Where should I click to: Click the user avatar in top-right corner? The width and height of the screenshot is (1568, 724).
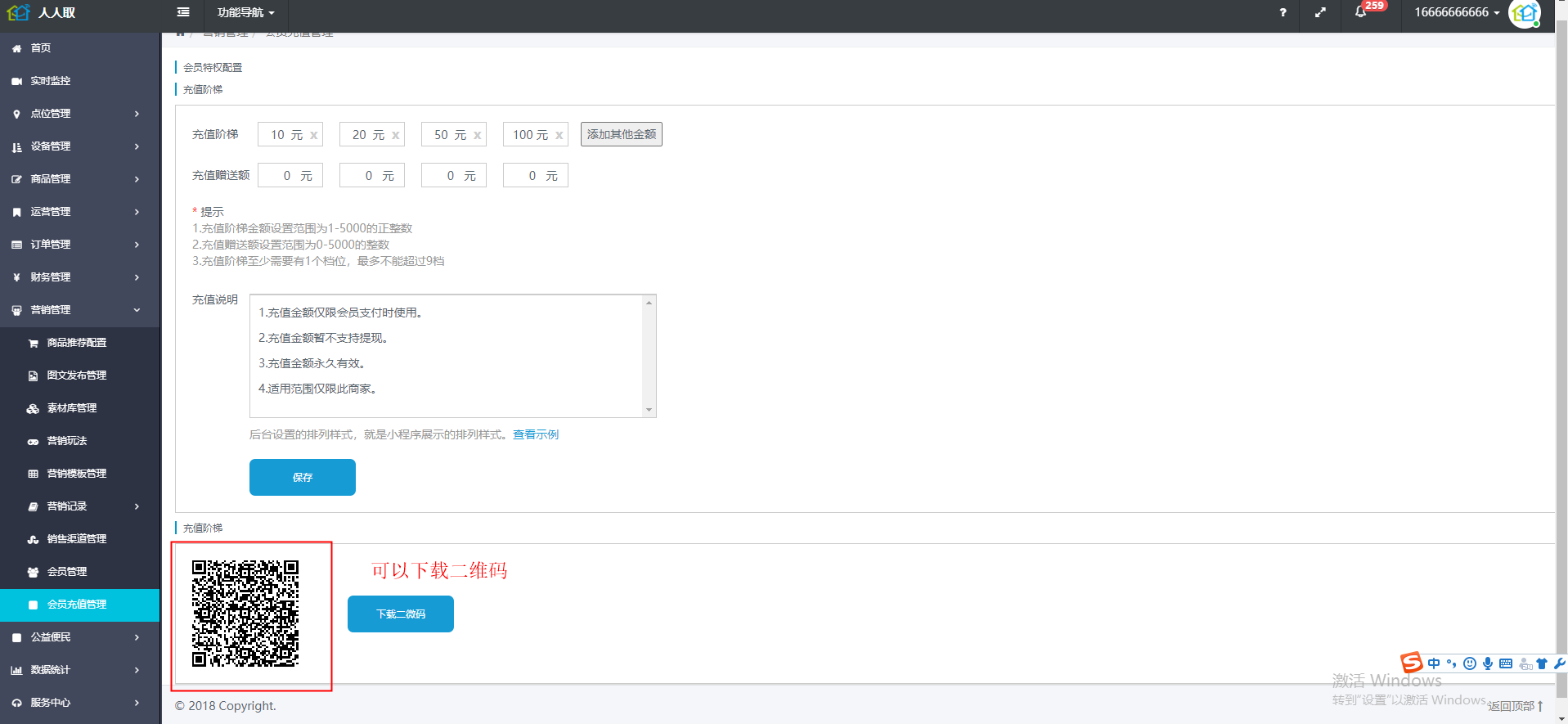click(x=1525, y=13)
